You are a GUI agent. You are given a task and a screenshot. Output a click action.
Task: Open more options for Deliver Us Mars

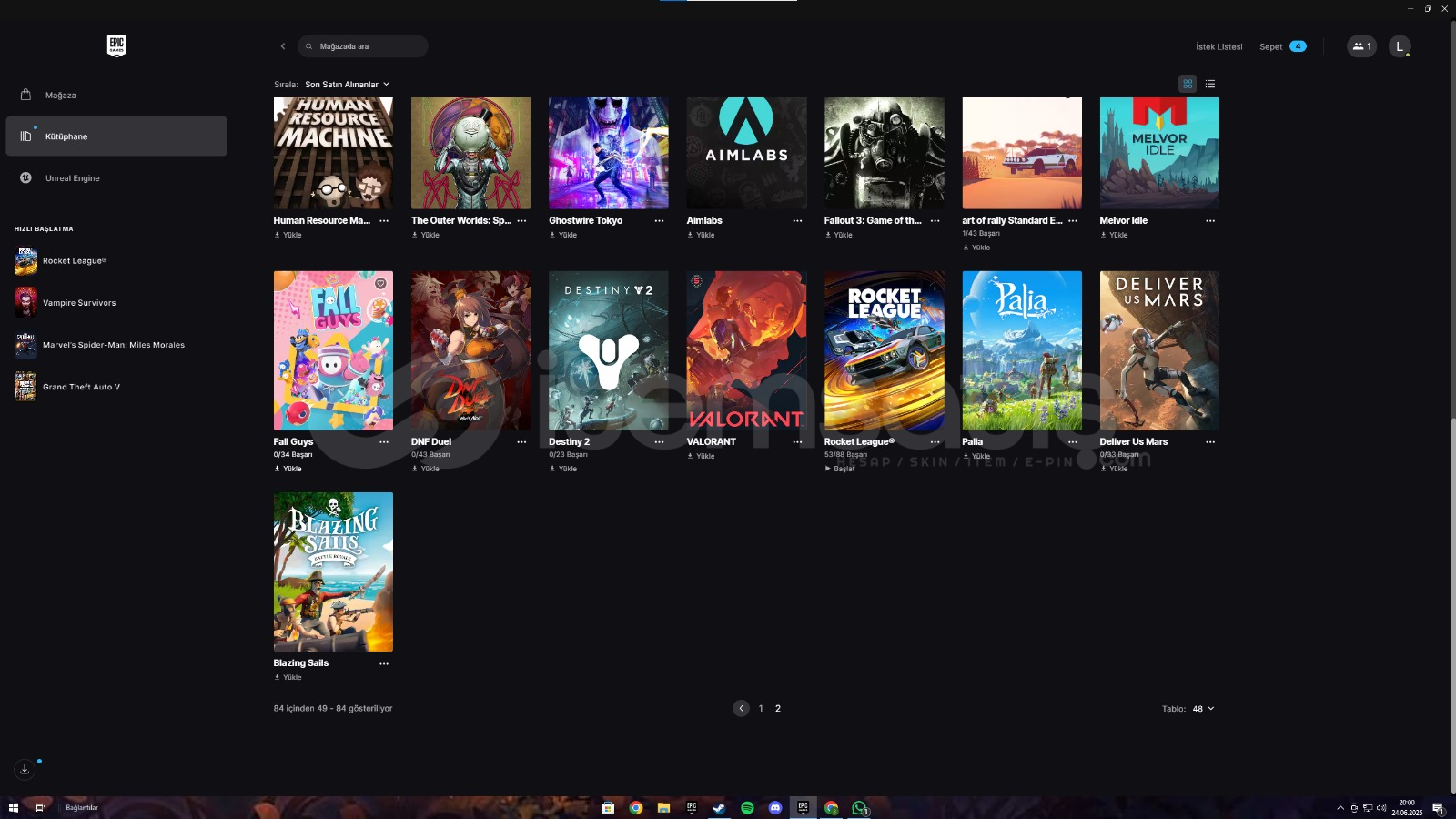pos(1210,442)
